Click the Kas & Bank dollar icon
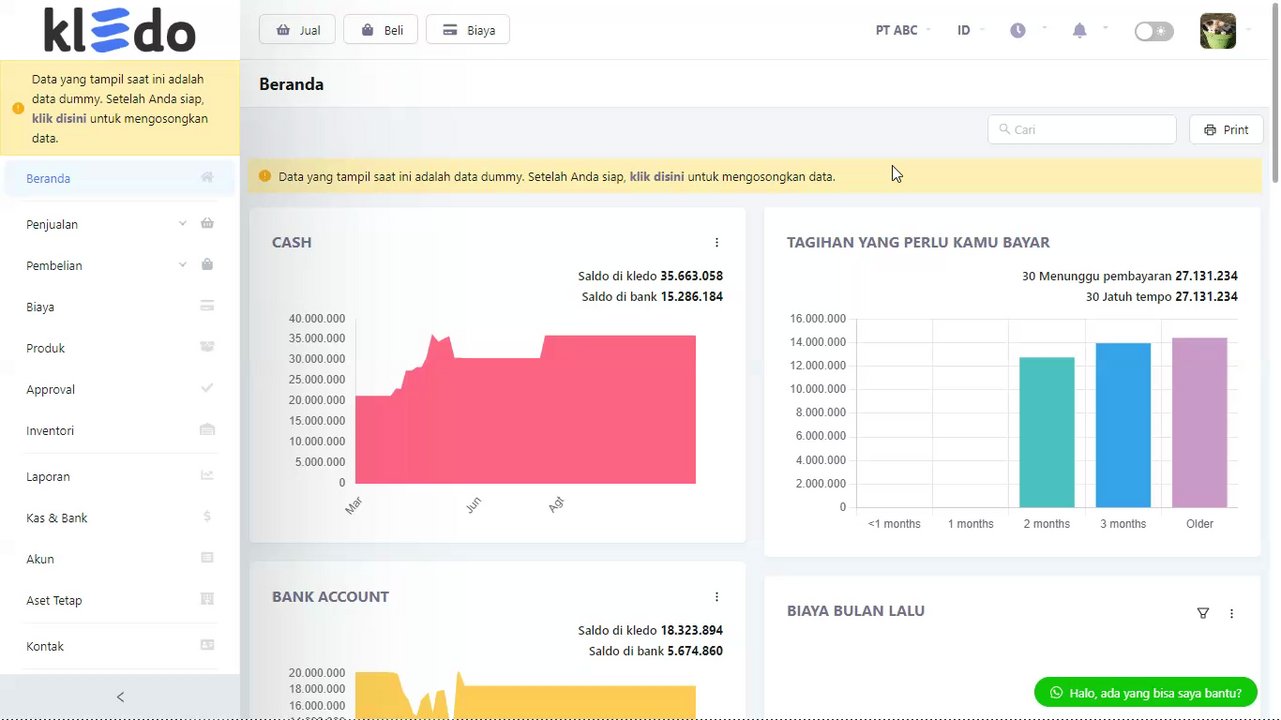 pos(207,517)
